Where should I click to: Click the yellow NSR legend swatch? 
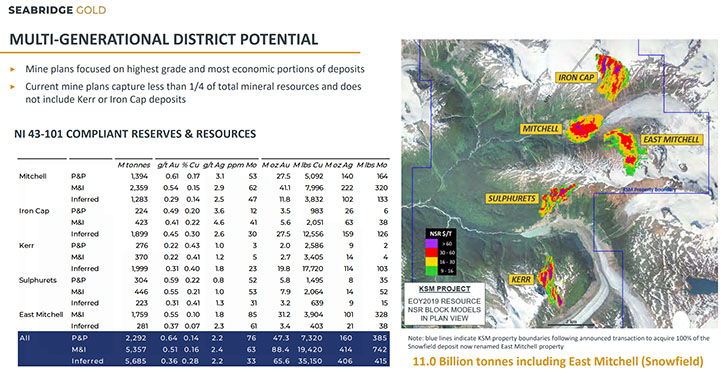tap(431, 262)
